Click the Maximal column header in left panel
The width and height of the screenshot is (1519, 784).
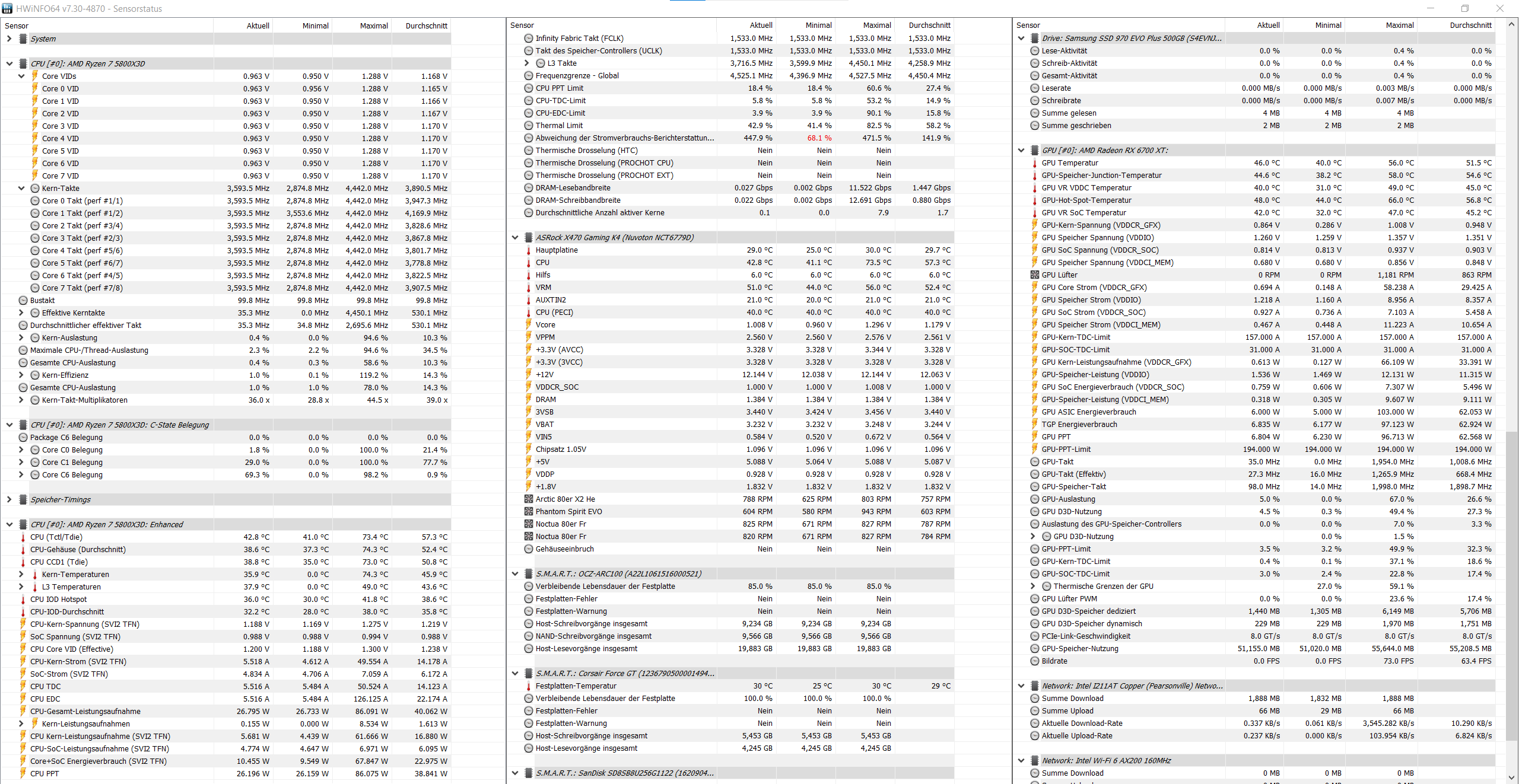pos(373,26)
